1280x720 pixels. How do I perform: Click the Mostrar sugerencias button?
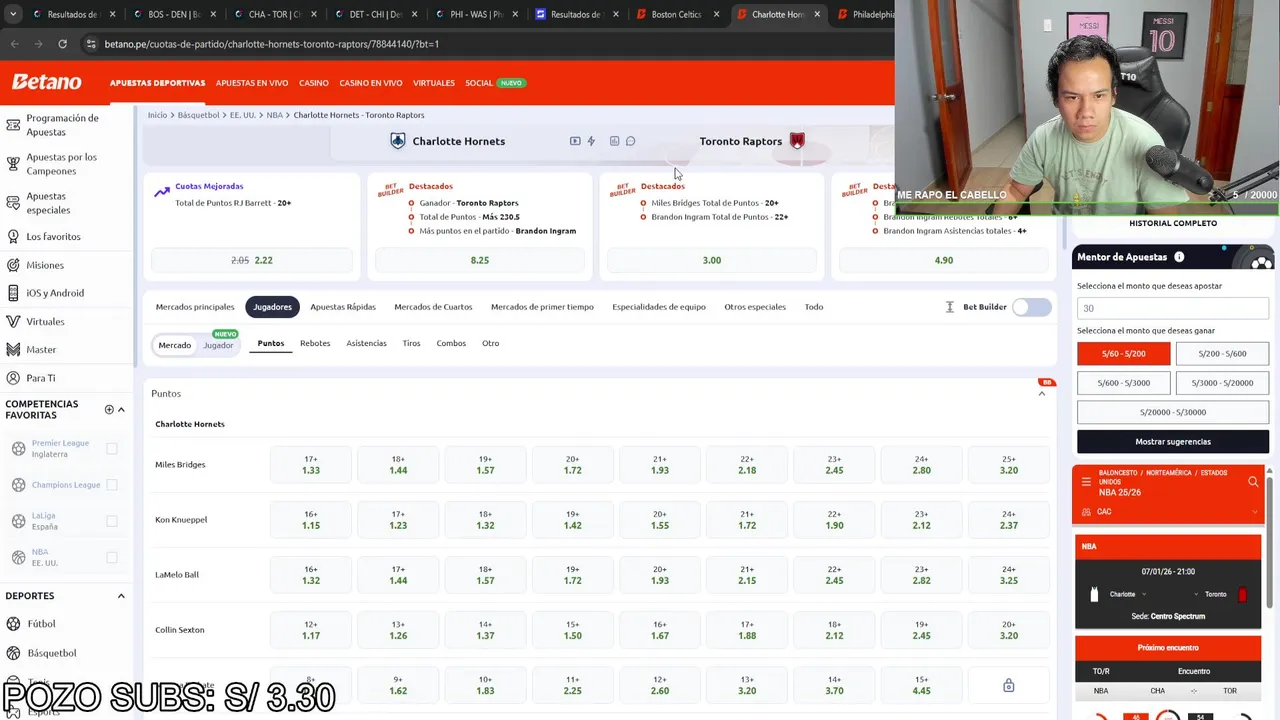click(1173, 442)
